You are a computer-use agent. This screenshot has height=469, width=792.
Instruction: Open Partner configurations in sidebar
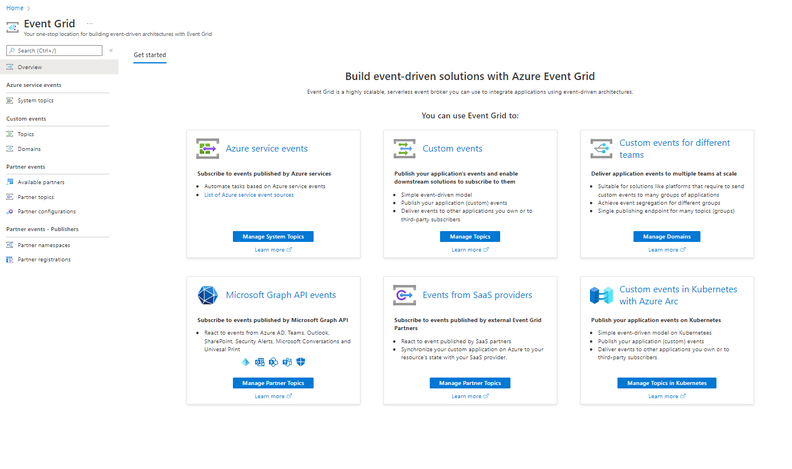click(46, 212)
